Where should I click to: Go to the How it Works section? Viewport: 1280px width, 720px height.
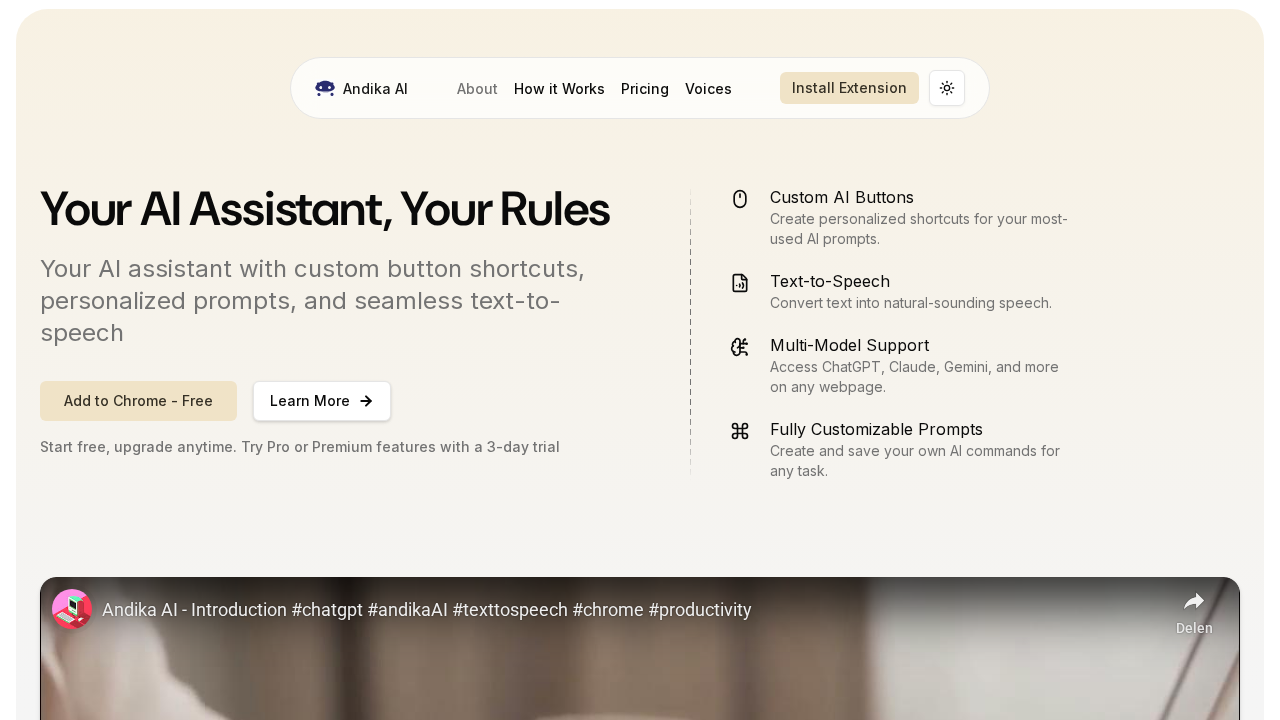(559, 88)
